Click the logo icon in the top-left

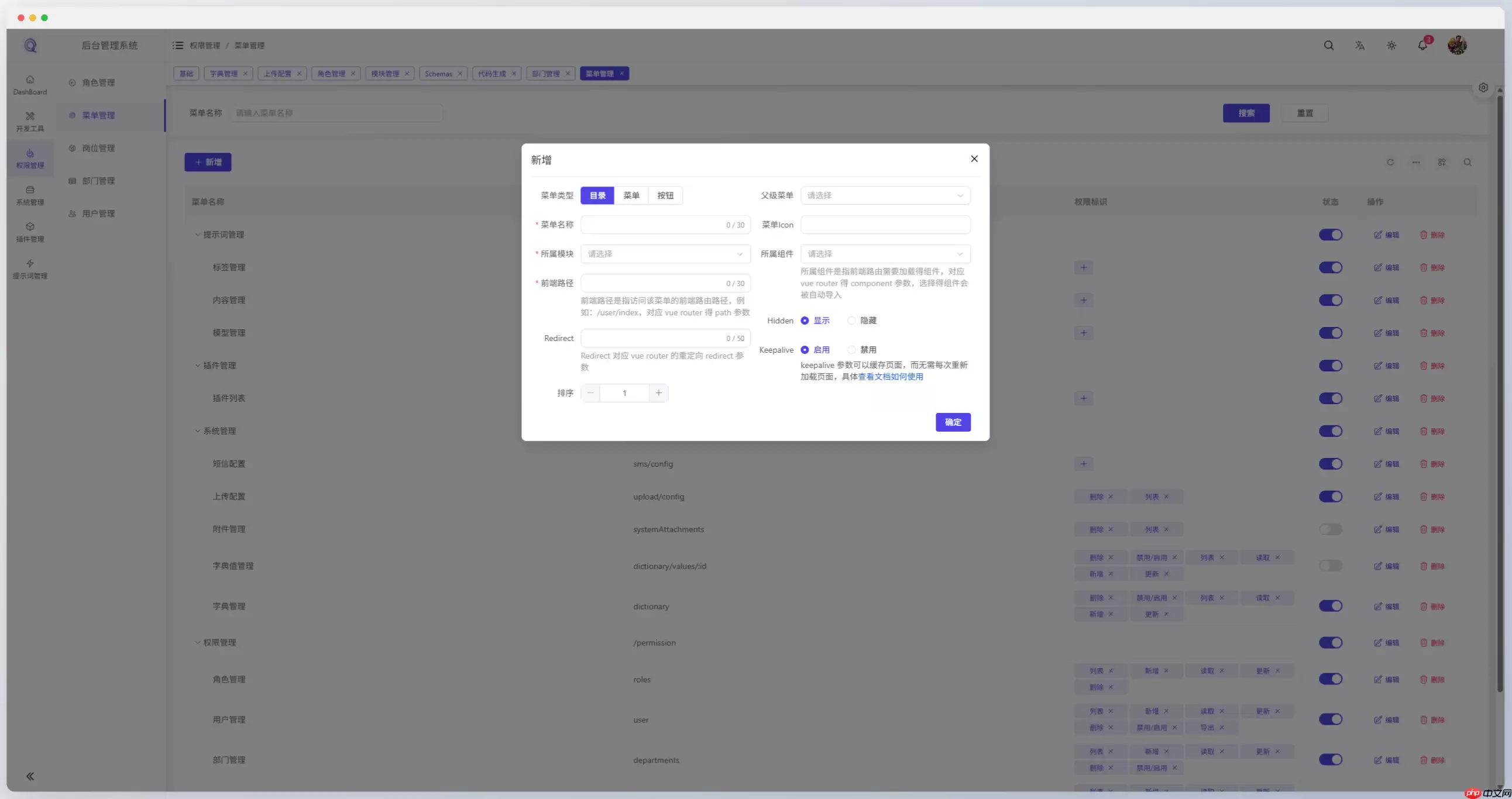(x=30, y=45)
